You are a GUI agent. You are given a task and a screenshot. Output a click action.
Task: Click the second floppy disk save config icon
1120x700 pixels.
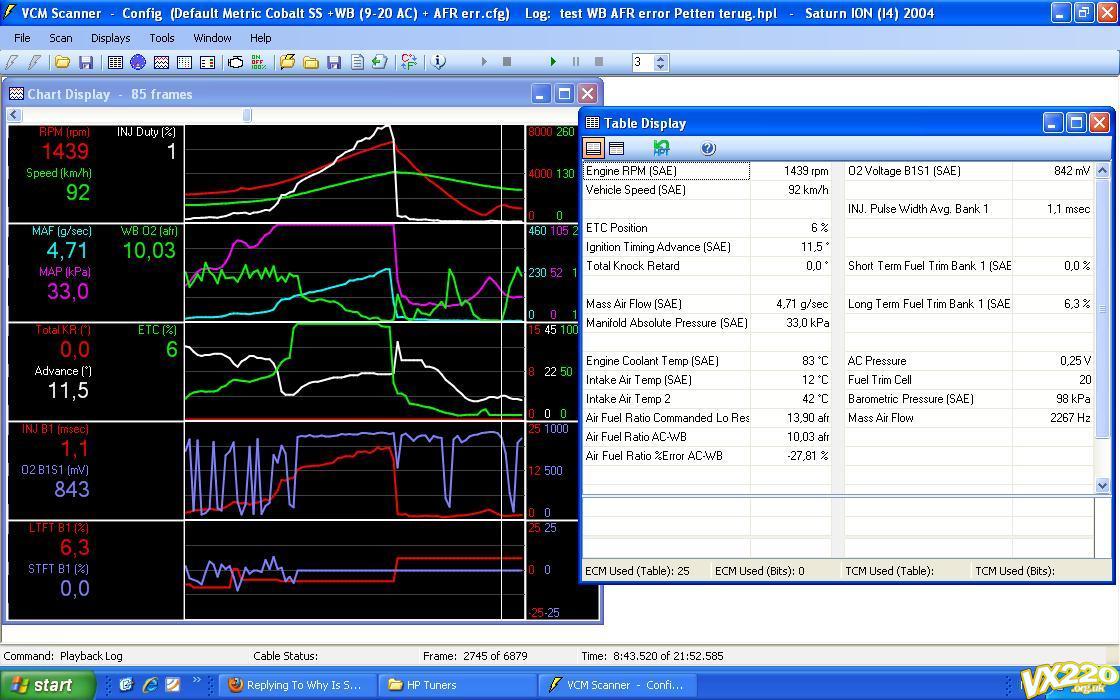334,62
